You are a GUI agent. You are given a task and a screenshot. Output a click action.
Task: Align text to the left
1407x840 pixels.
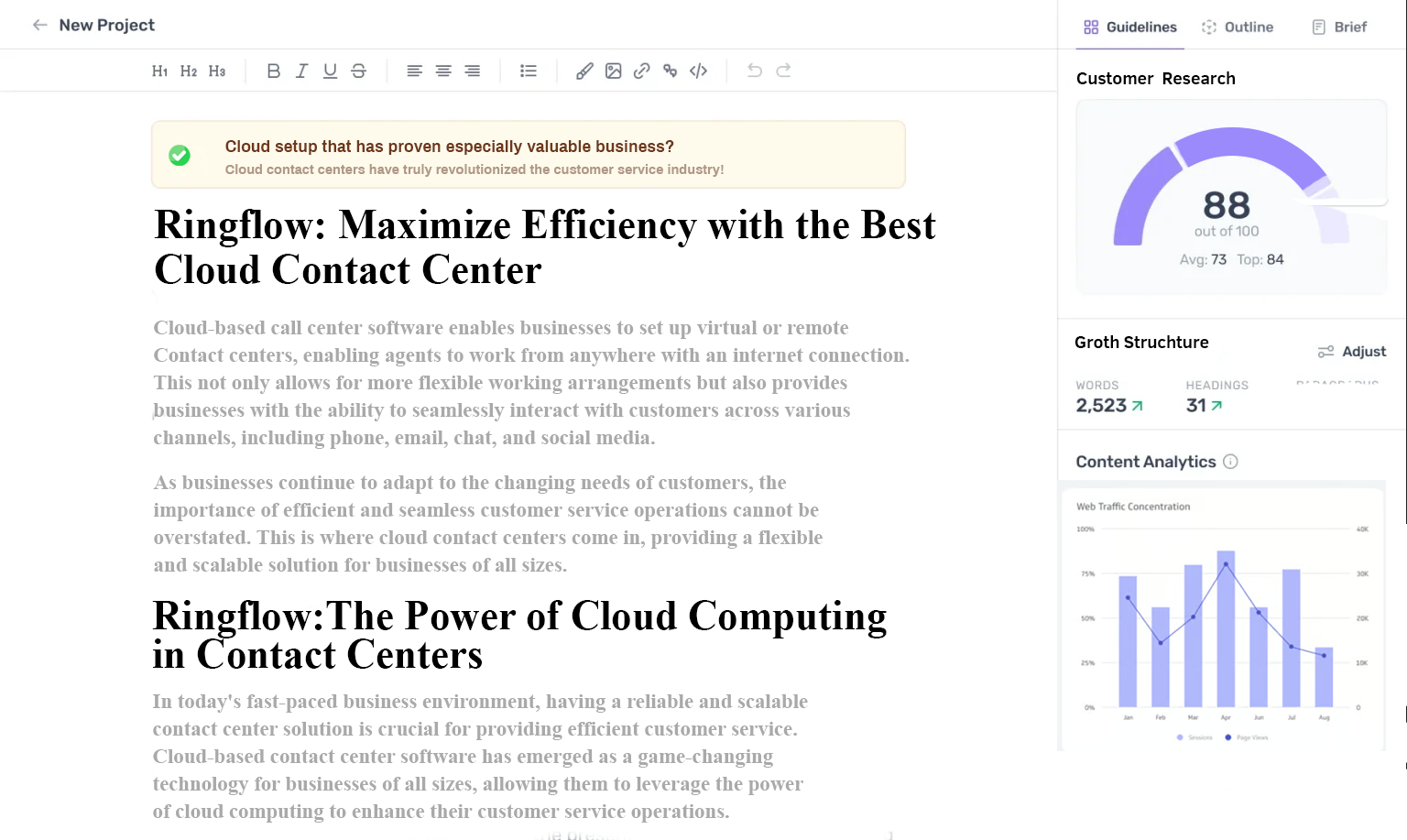click(414, 71)
